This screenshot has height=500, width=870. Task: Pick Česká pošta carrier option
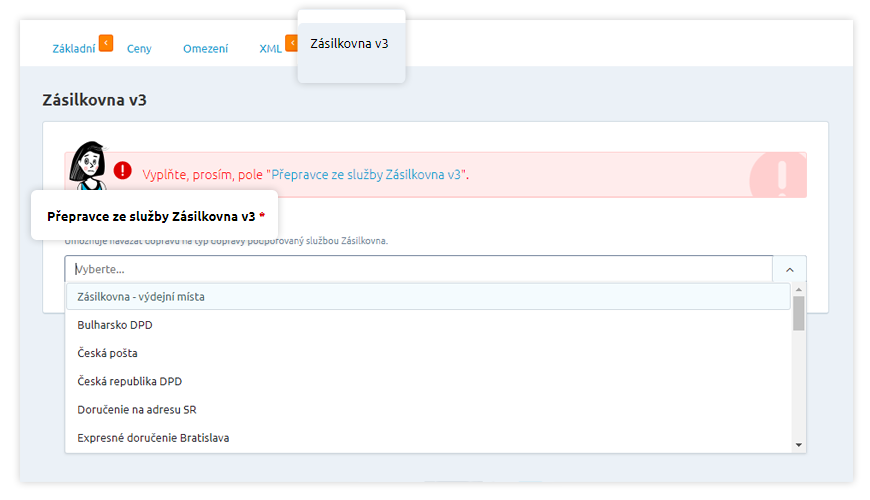click(428, 353)
